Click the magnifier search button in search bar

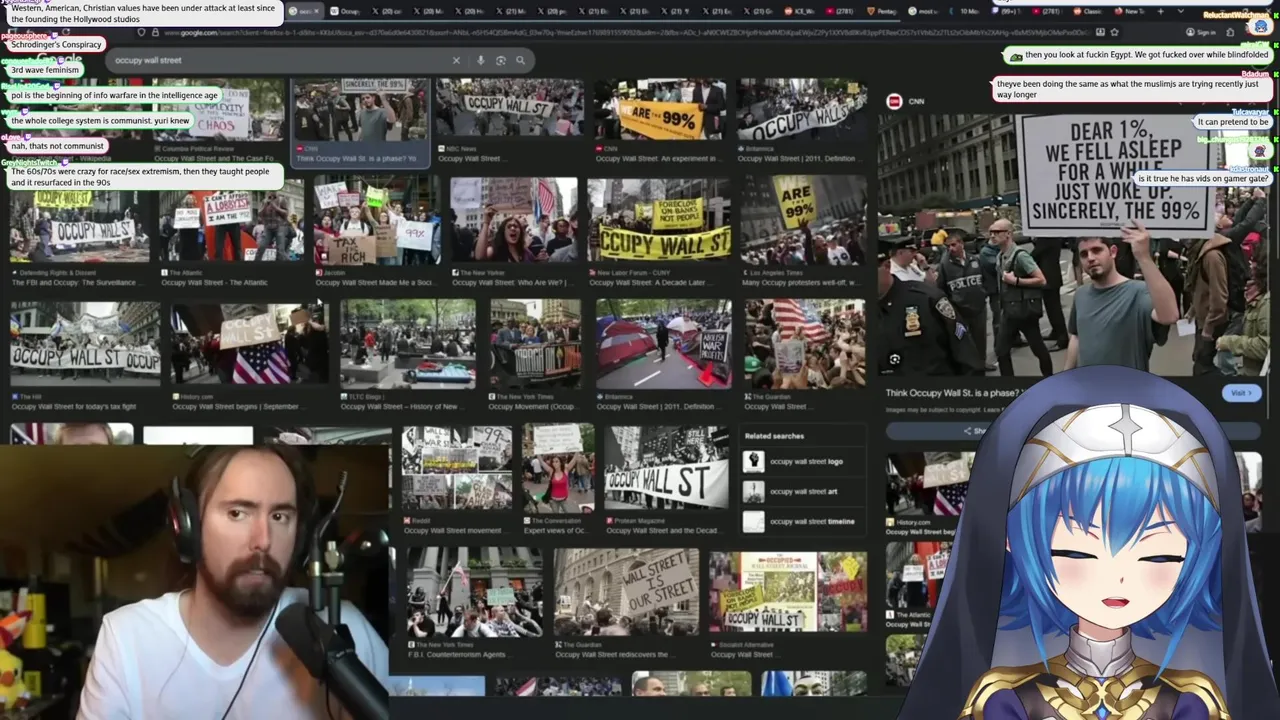pos(520,60)
